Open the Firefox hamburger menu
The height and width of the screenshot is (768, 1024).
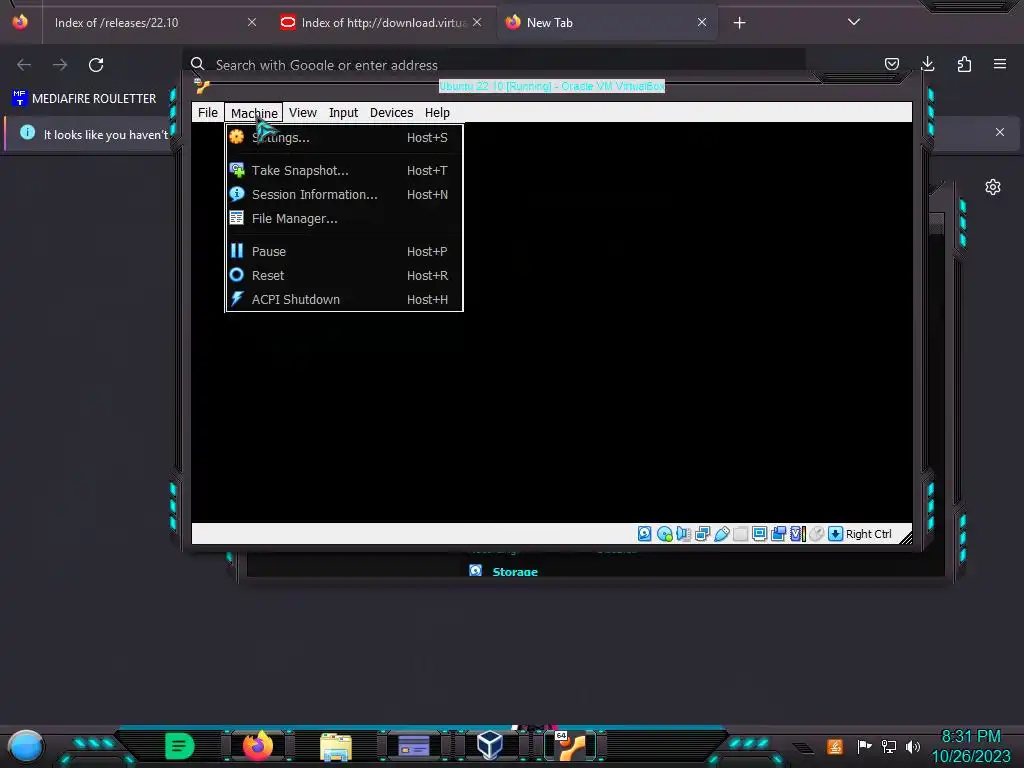pyautogui.click(x=1000, y=64)
